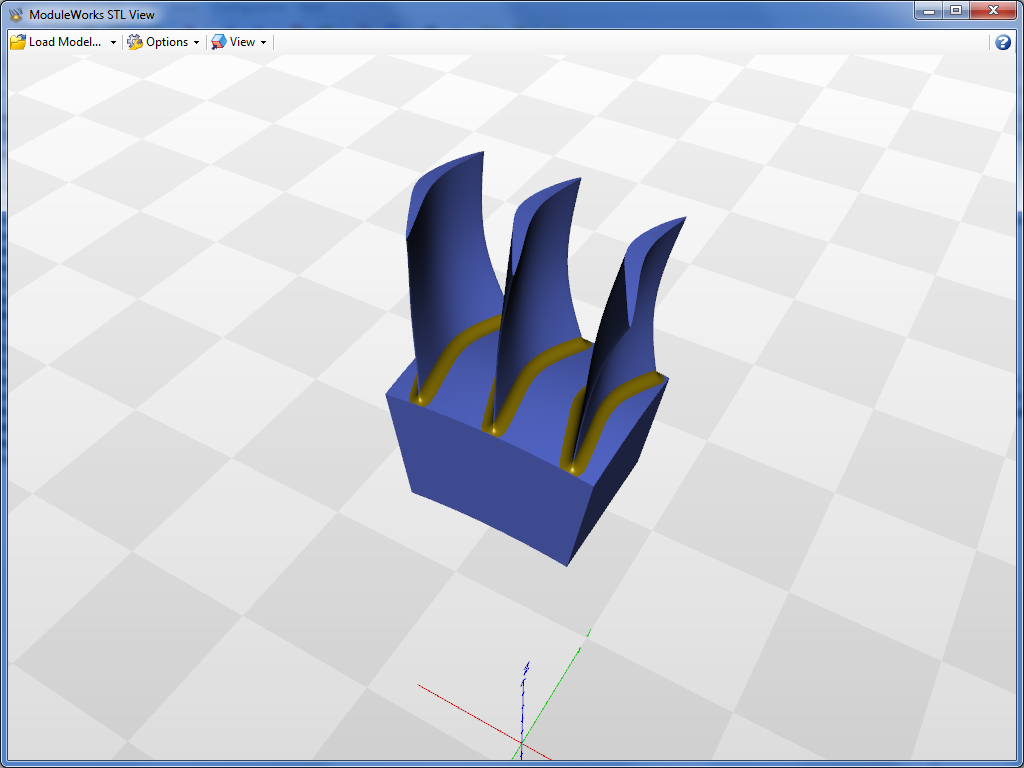Expand the View dropdown arrow
Viewport: 1024px width, 768px height.
[263, 42]
